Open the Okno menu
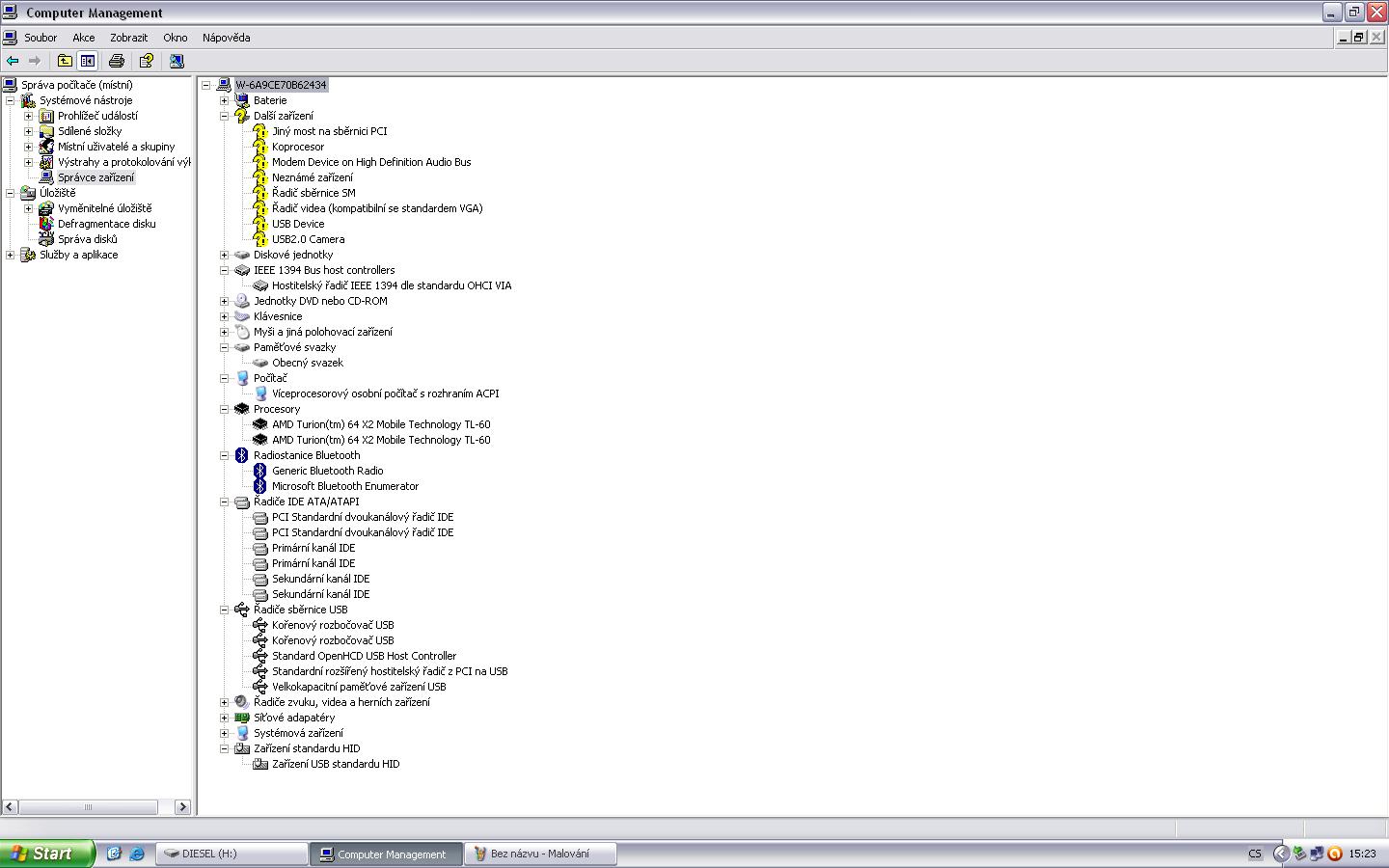 (176, 38)
